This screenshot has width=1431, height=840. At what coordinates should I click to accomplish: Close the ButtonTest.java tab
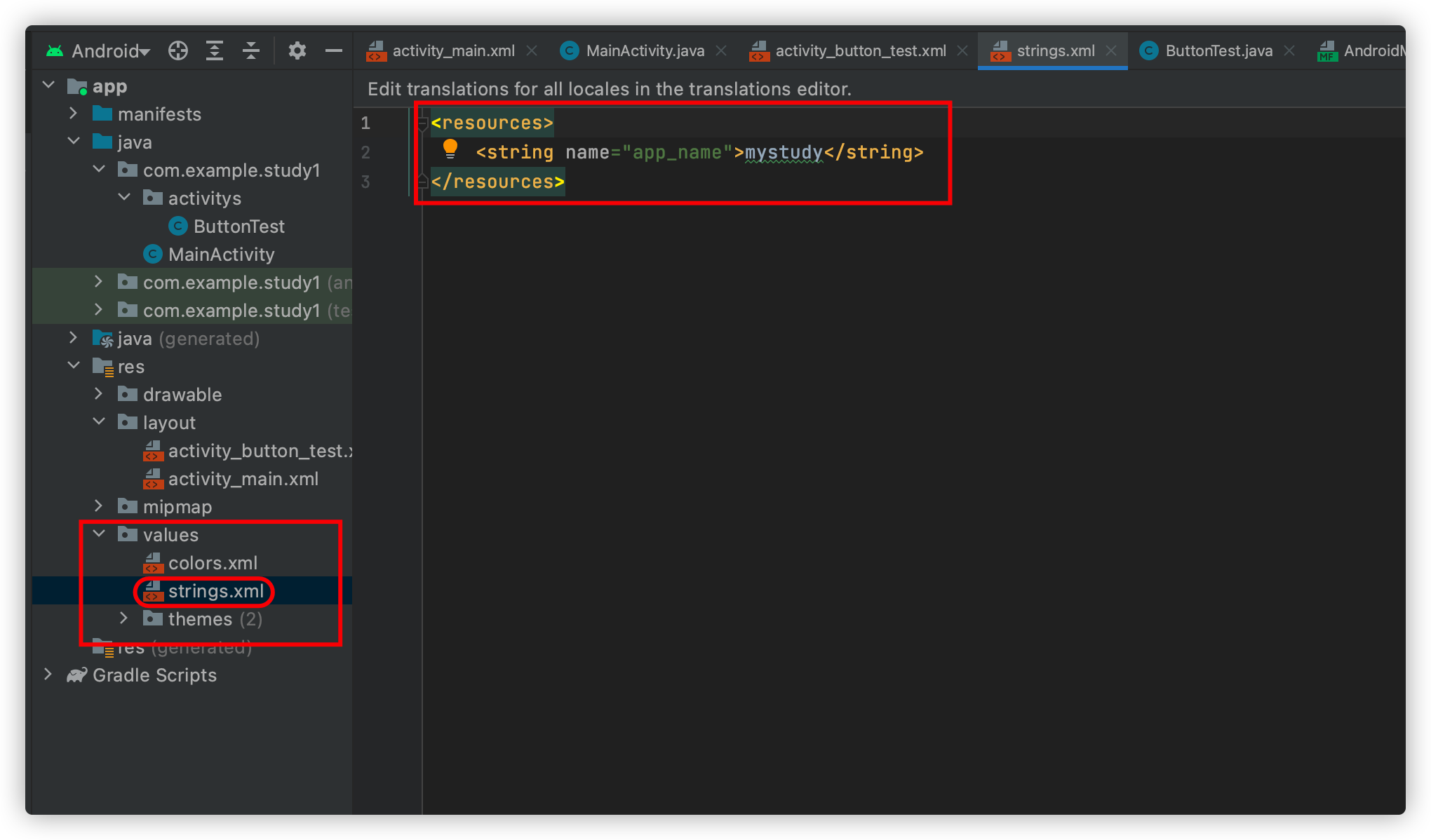point(1289,50)
